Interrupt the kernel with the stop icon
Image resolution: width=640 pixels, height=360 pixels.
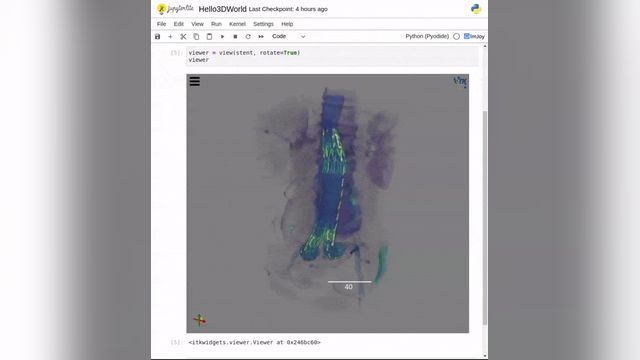point(235,36)
